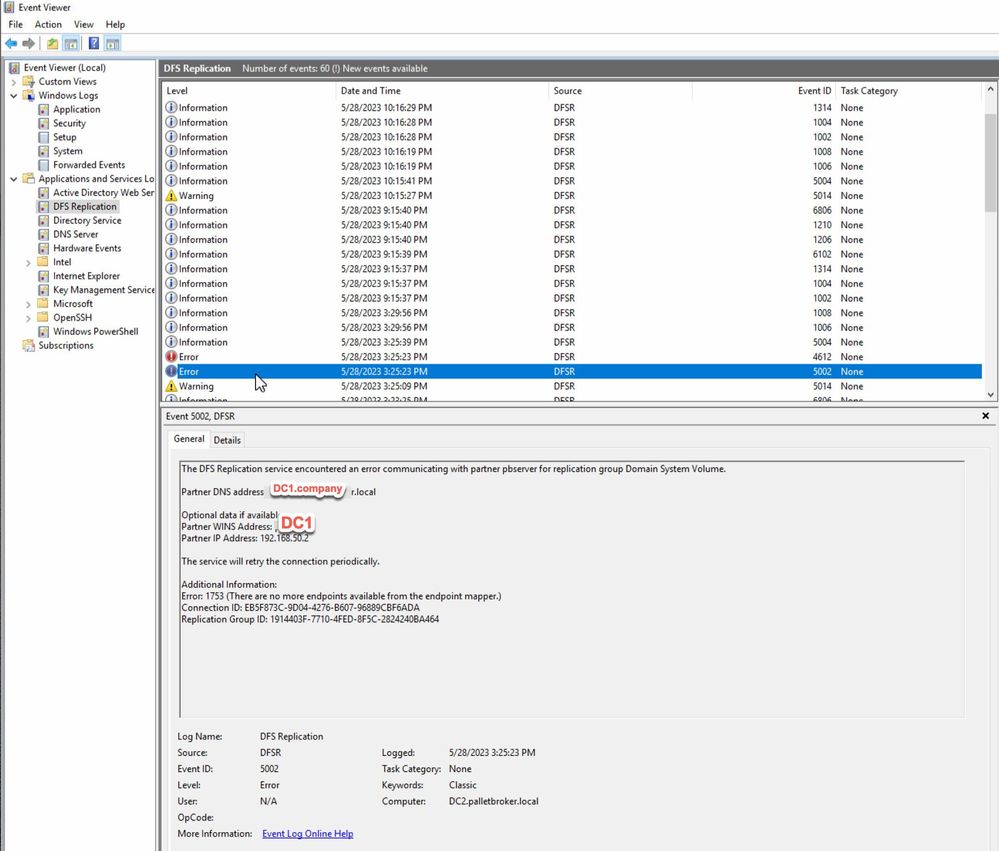The image size is (999, 851).
Task: Sort by Date and Time column header
Action: [x=442, y=91]
